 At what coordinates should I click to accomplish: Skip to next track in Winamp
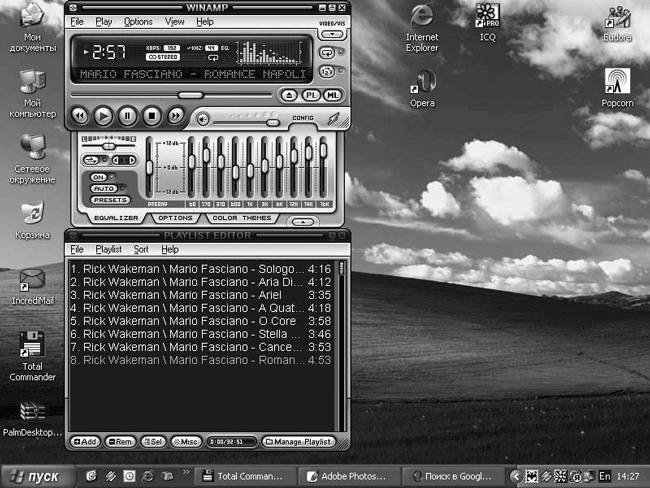click(x=175, y=116)
